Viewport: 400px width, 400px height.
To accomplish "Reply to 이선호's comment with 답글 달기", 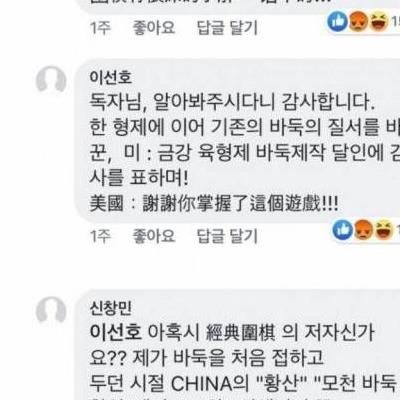I will point(227,236).
